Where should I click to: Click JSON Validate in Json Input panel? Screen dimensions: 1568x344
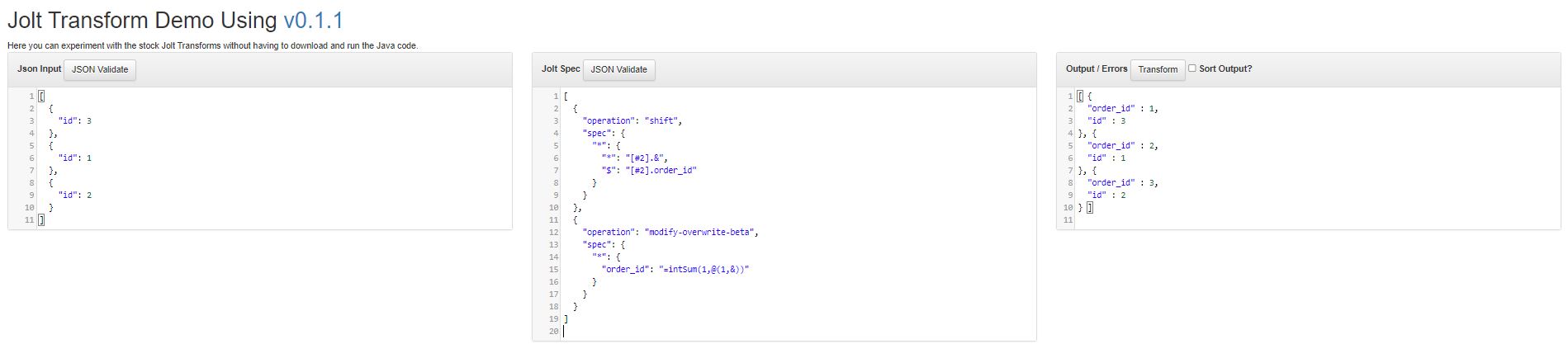pos(100,69)
